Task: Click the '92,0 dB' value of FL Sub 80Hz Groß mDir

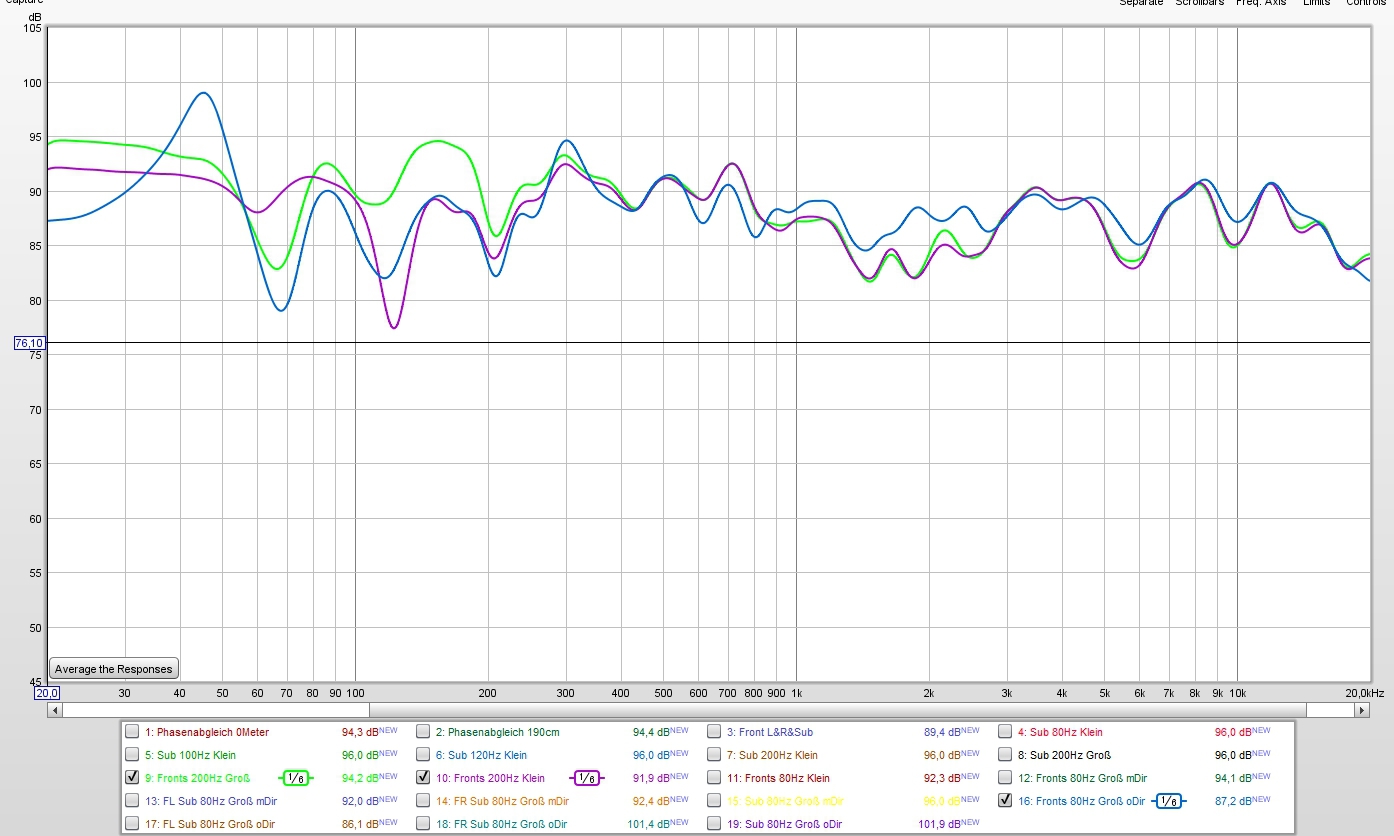Action: click(359, 800)
